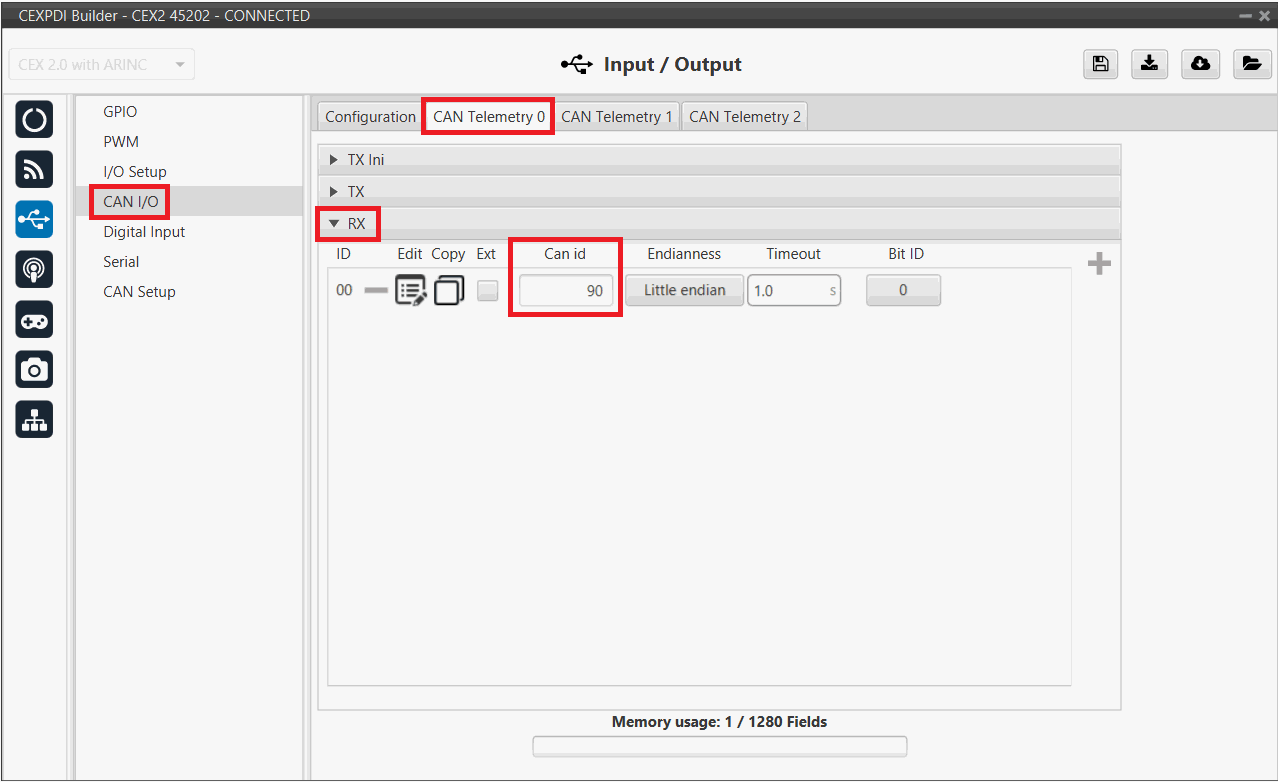Click the download-to-device icon

pyautogui.click(x=1150, y=64)
